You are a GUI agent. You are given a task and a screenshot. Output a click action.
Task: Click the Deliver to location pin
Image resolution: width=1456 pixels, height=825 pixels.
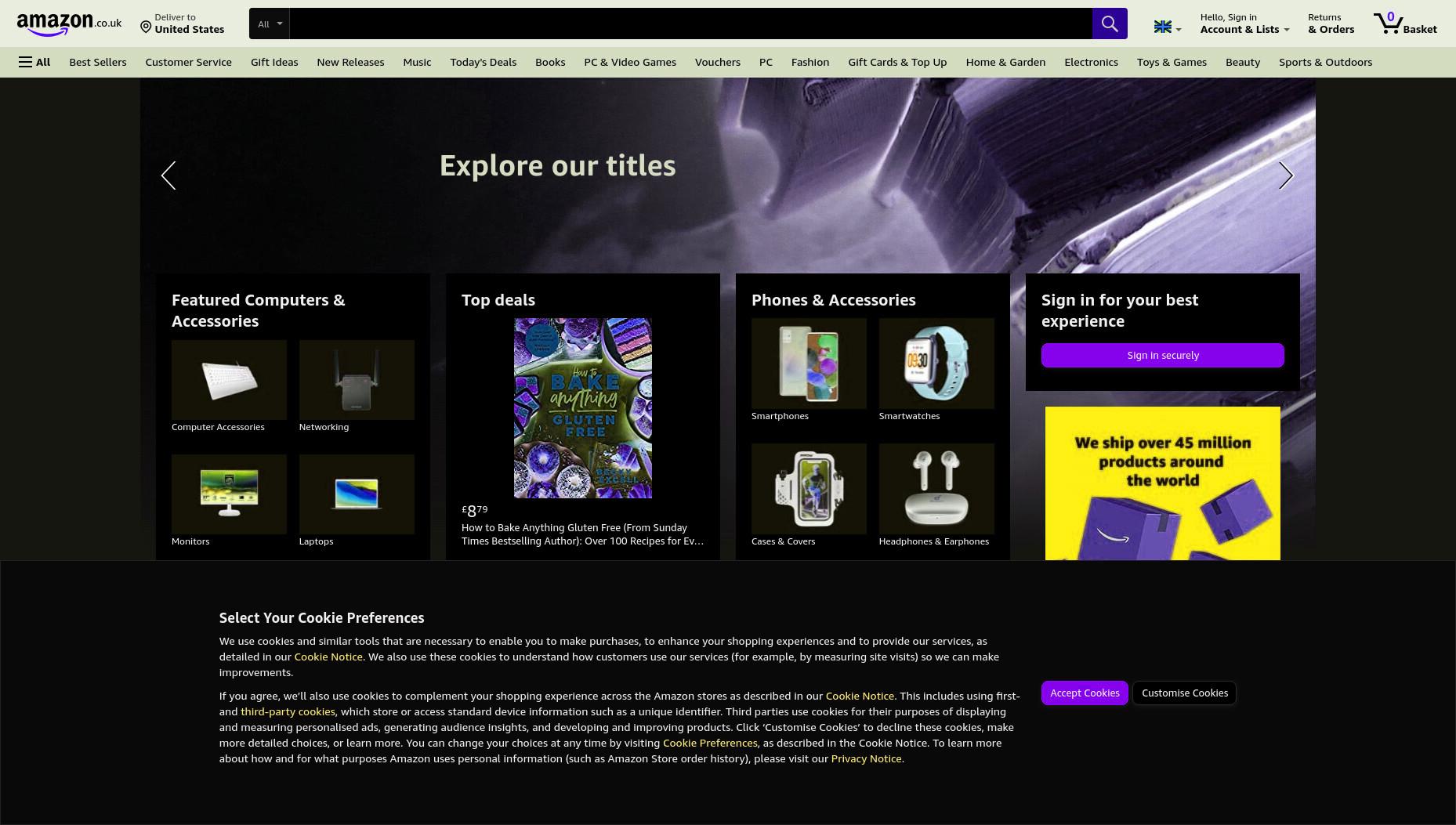146,28
